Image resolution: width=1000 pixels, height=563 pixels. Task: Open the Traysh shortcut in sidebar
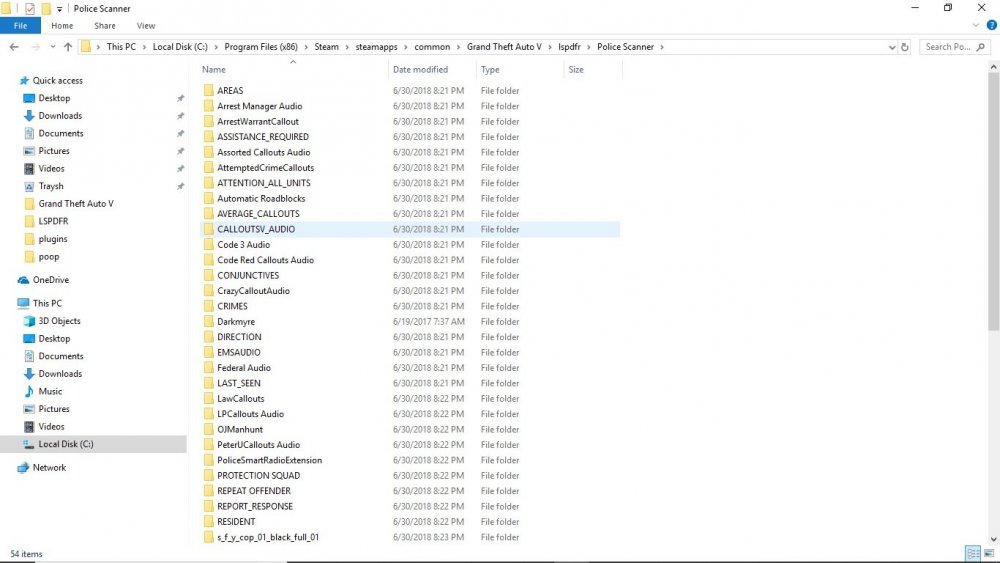[x=51, y=186]
